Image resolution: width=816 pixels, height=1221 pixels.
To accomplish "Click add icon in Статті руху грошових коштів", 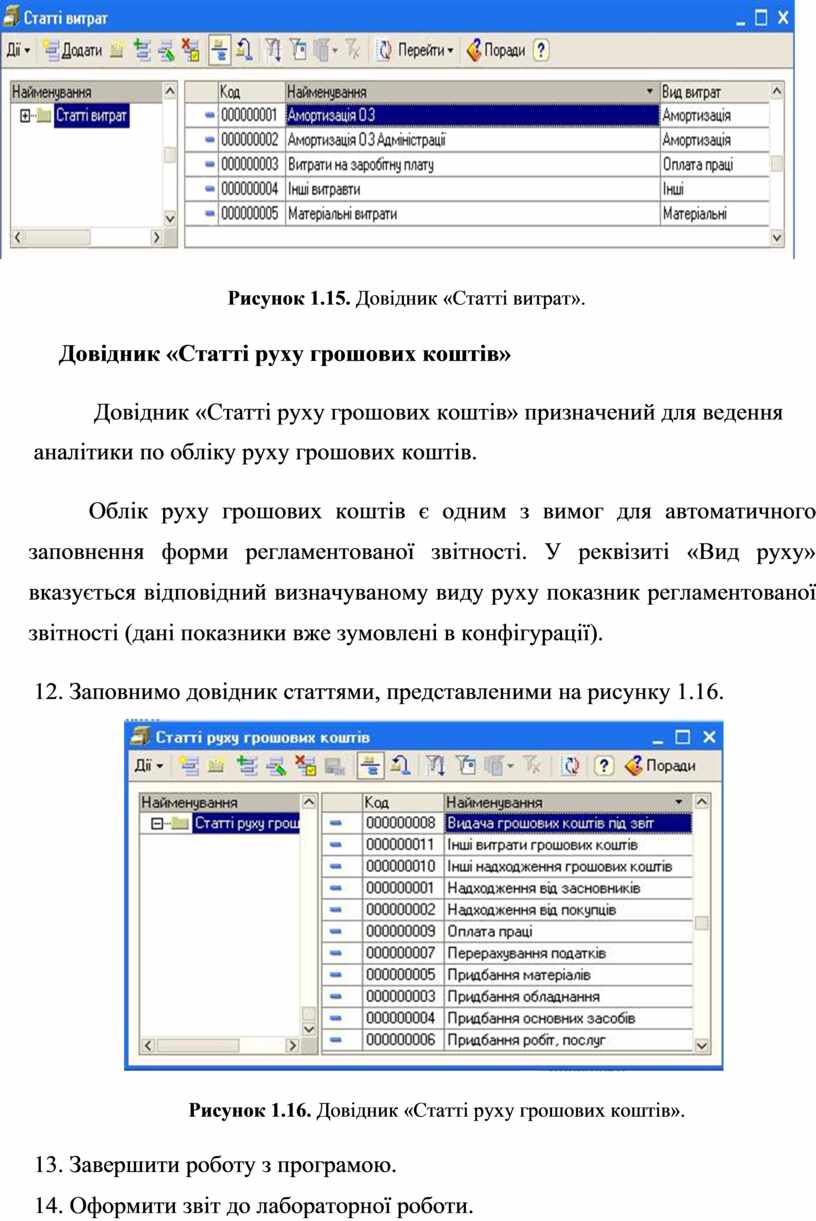I will tap(187, 766).
